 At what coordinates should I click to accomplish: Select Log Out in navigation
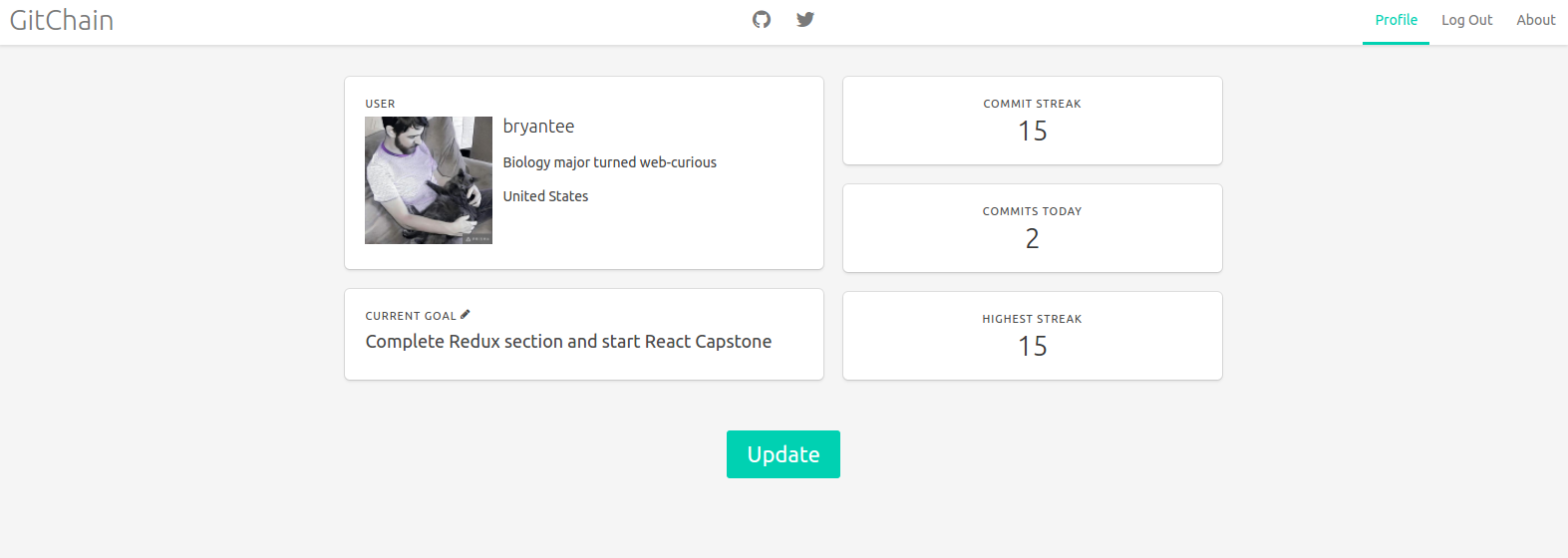click(1466, 21)
